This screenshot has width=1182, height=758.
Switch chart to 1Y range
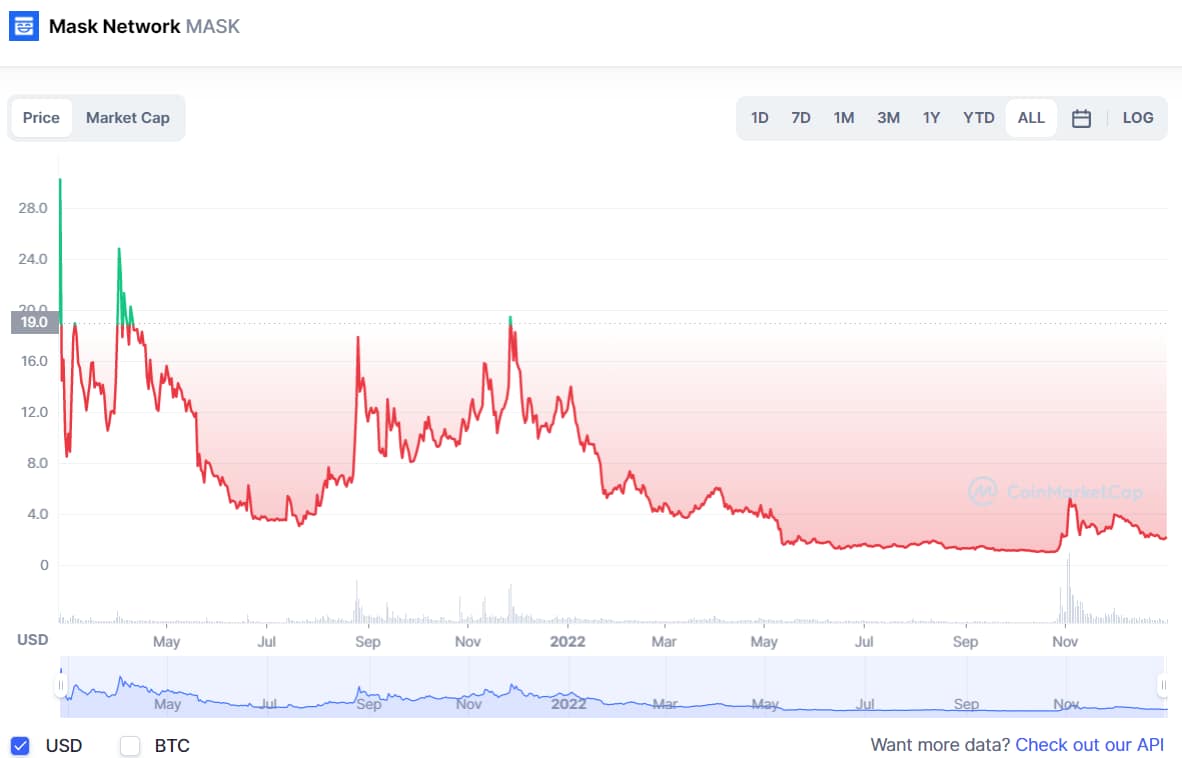click(x=931, y=118)
